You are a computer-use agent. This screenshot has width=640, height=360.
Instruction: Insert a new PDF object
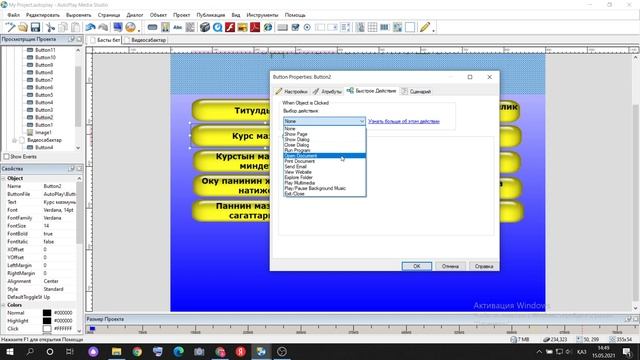pos(255,27)
